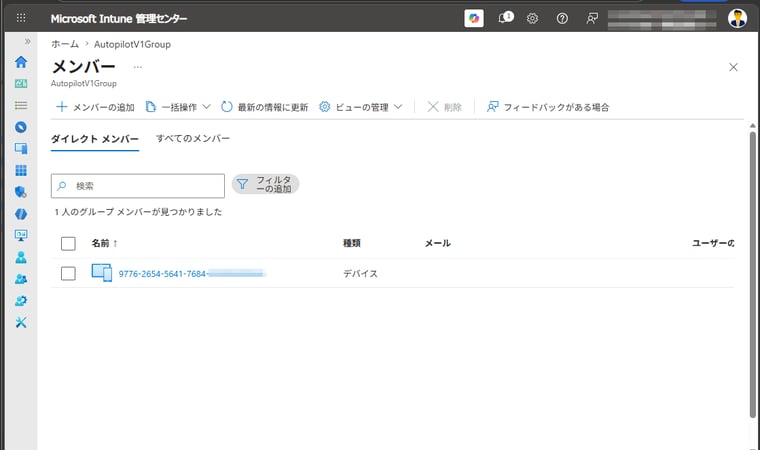This screenshot has height=450, width=760.
Task: Open Dashboard in sidebar
Action: (21, 83)
